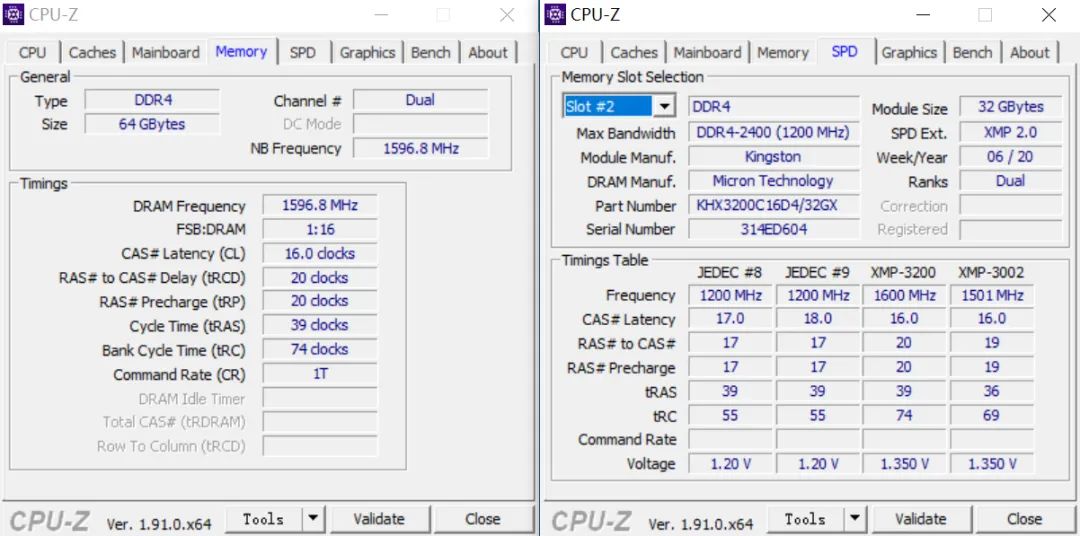Viewport: 1080px width, 536px height.
Task: Open About tab in right window
Action: pyautogui.click(x=1030, y=52)
